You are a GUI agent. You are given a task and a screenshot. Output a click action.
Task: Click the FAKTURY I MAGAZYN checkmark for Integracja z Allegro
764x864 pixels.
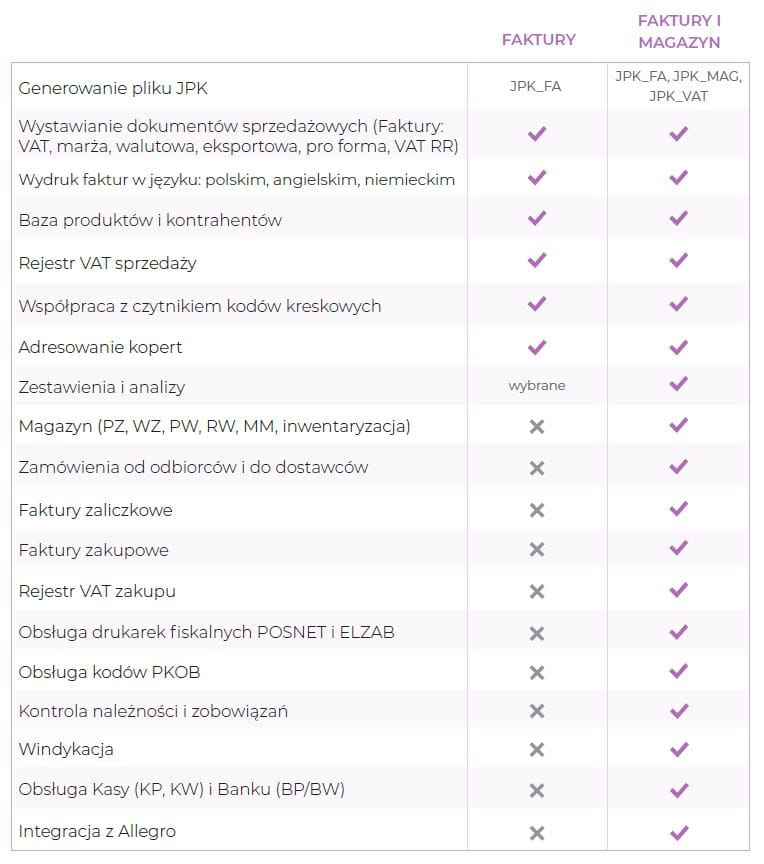(679, 832)
